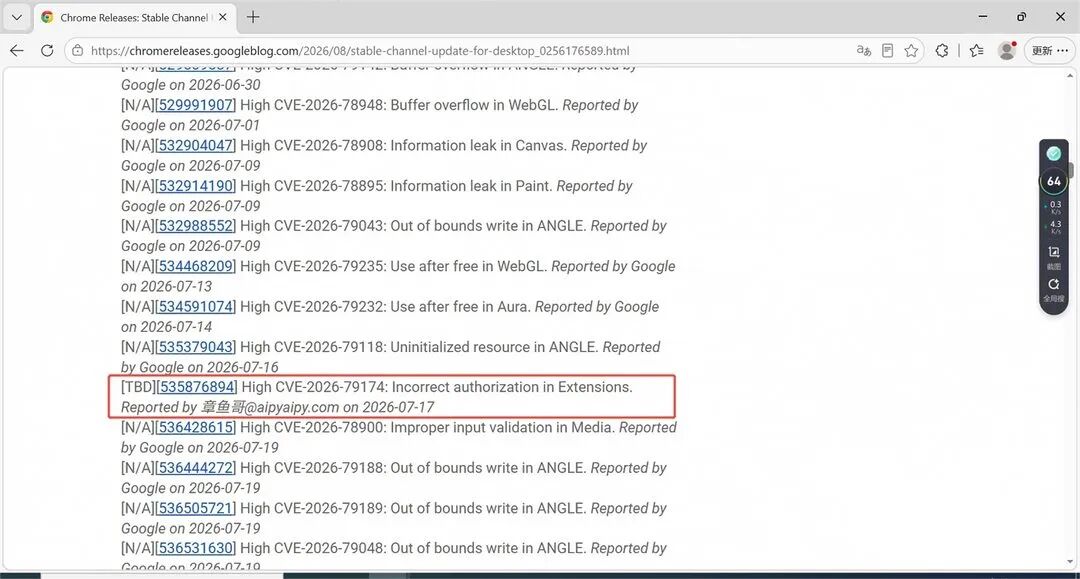This screenshot has width=1080, height=579.
Task: Click the 4.3 K/s download speed indicator
Action: tap(1055, 227)
